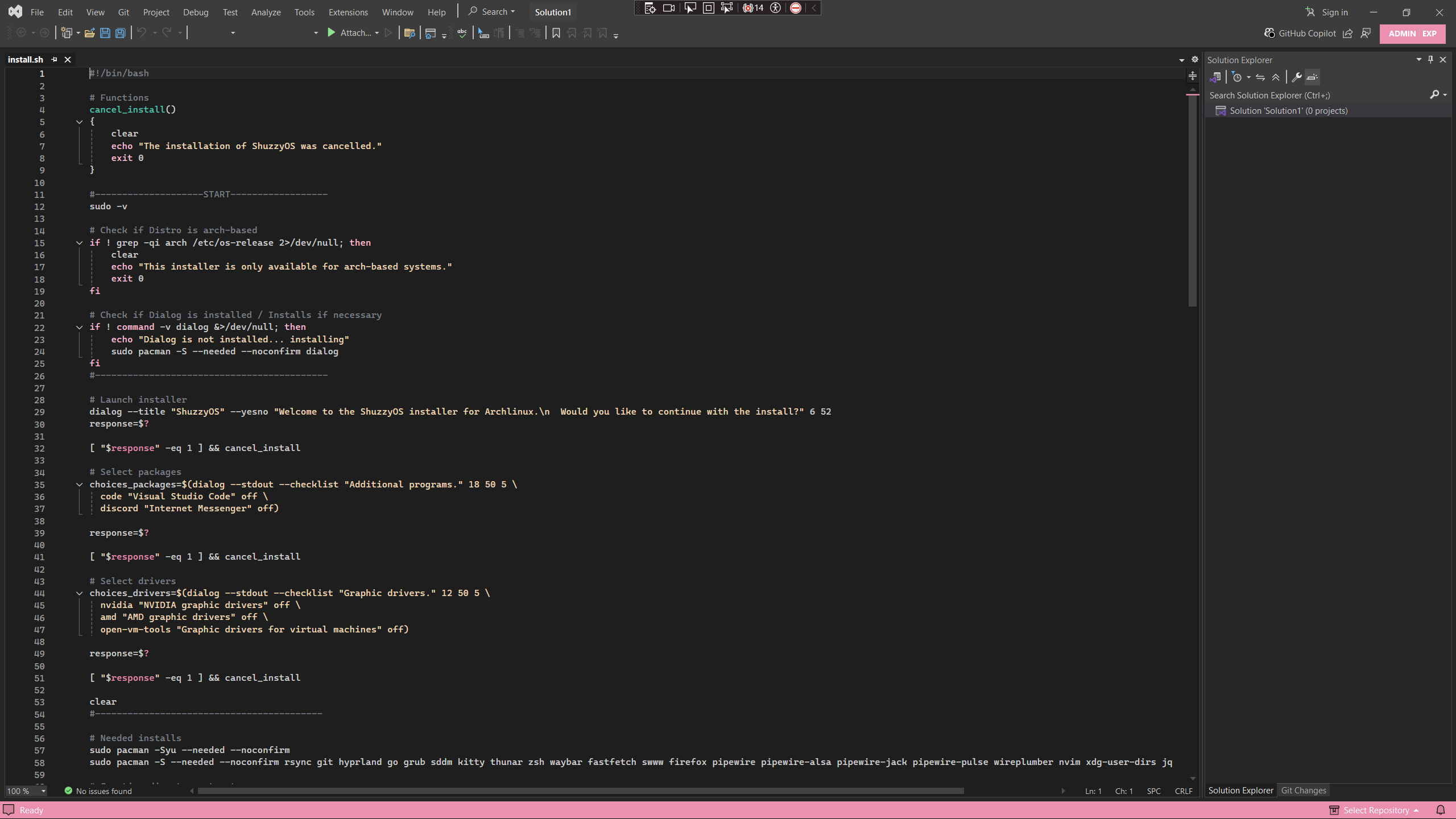Click the Search button in title bar
The height and width of the screenshot is (819, 1456).
click(491, 11)
